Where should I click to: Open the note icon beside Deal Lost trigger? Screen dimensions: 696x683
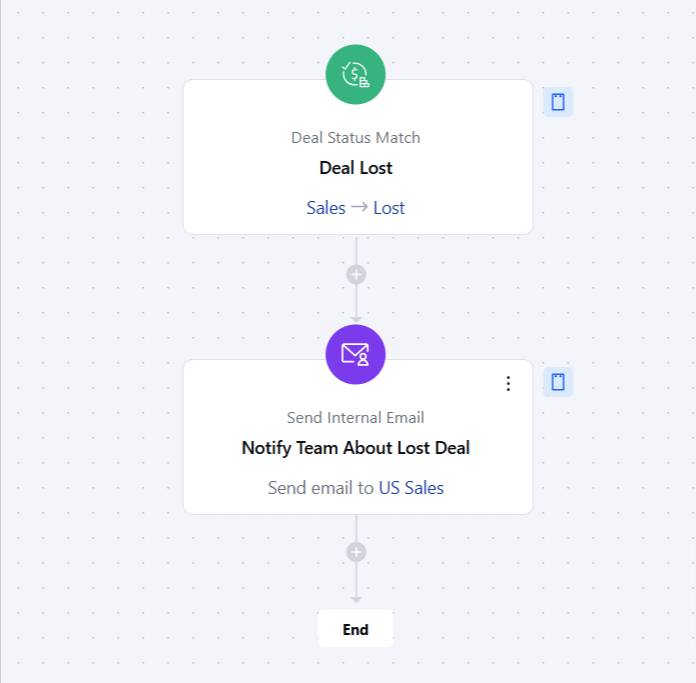(x=558, y=102)
